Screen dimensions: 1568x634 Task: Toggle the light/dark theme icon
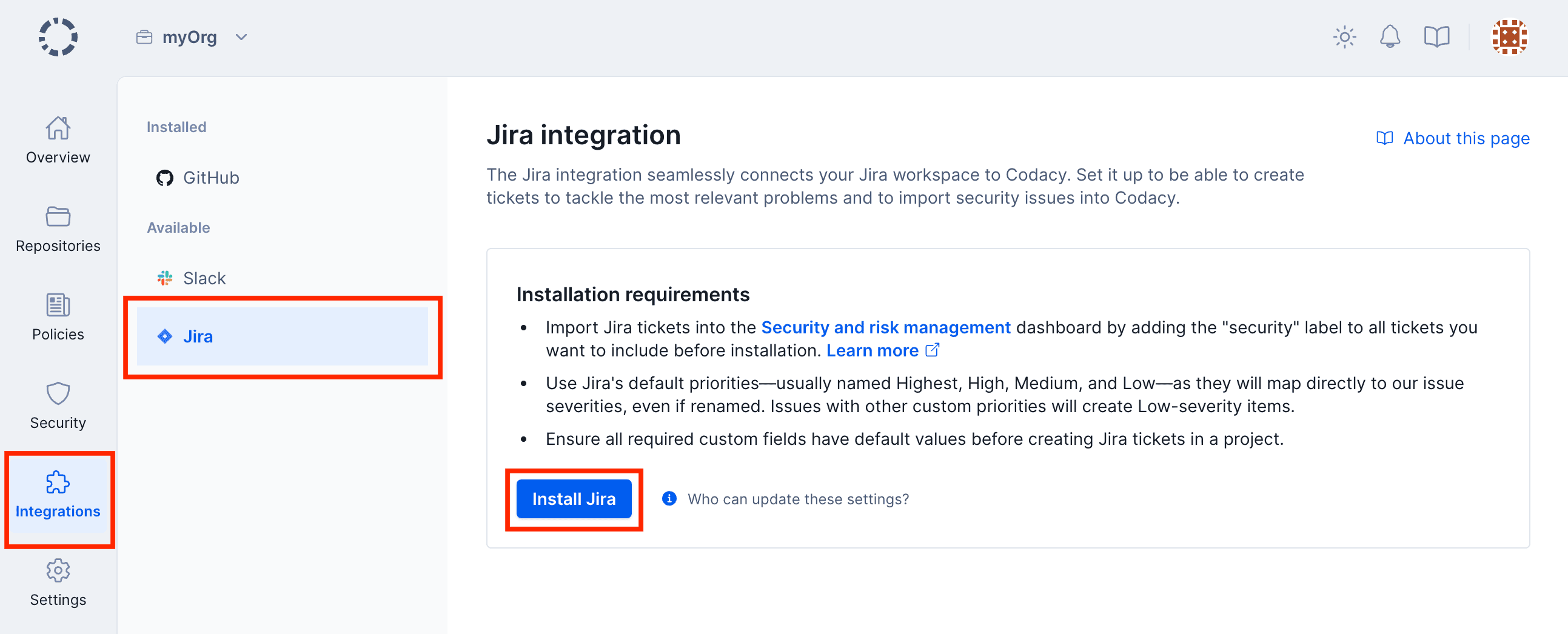pos(1344,36)
